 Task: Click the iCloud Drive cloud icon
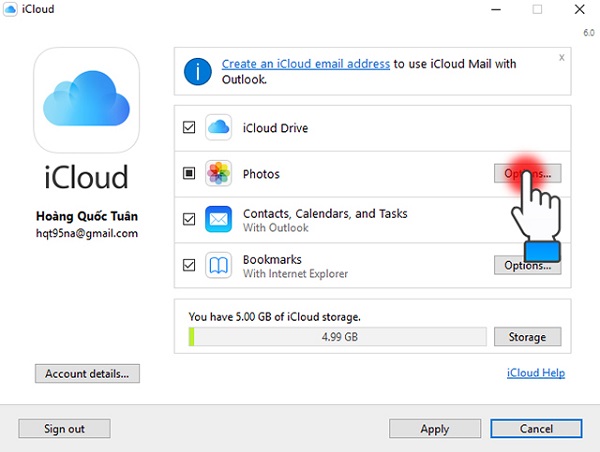pos(218,128)
